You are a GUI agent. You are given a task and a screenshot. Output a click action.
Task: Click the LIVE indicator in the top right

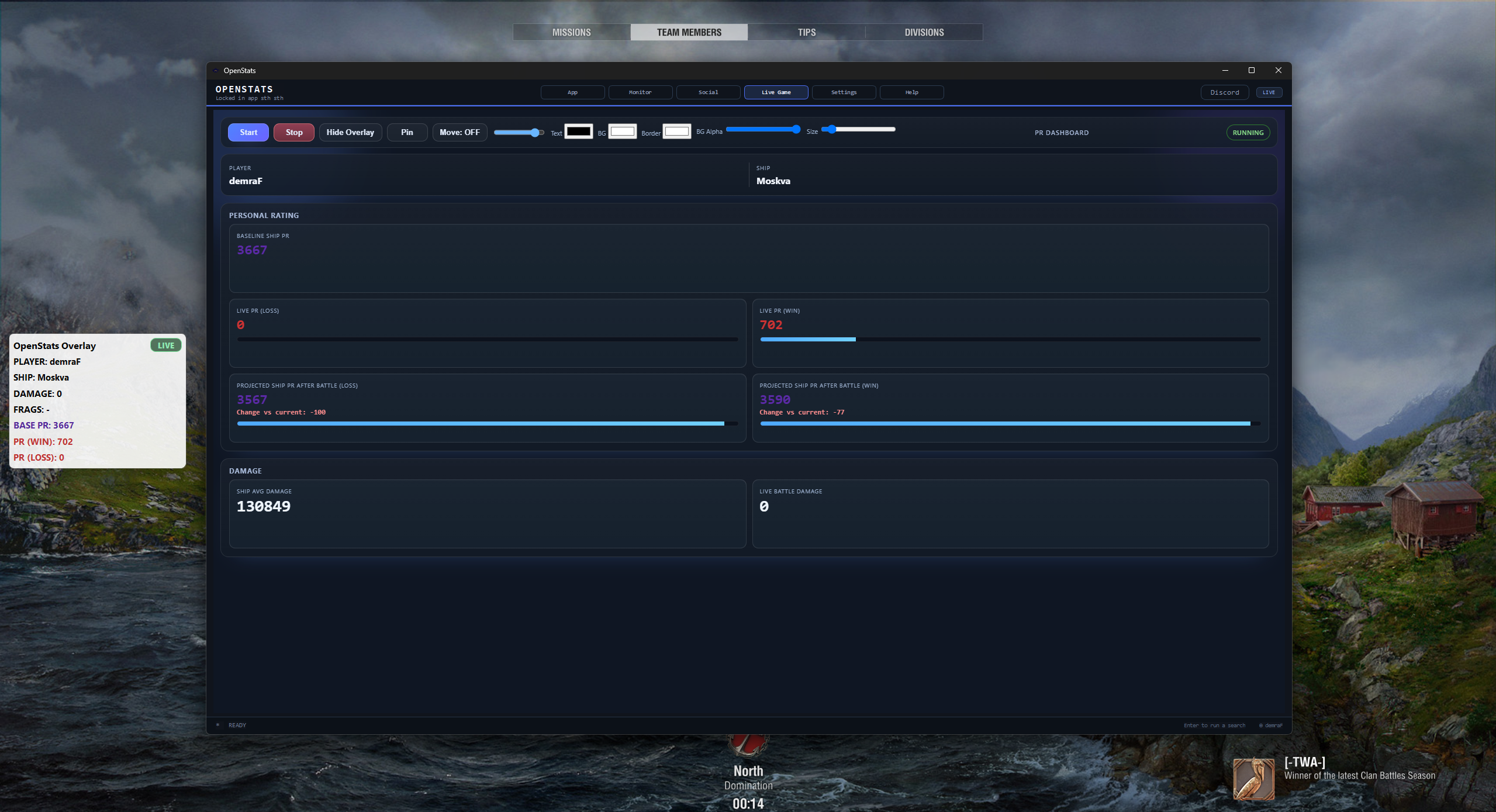click(1268, 92)
